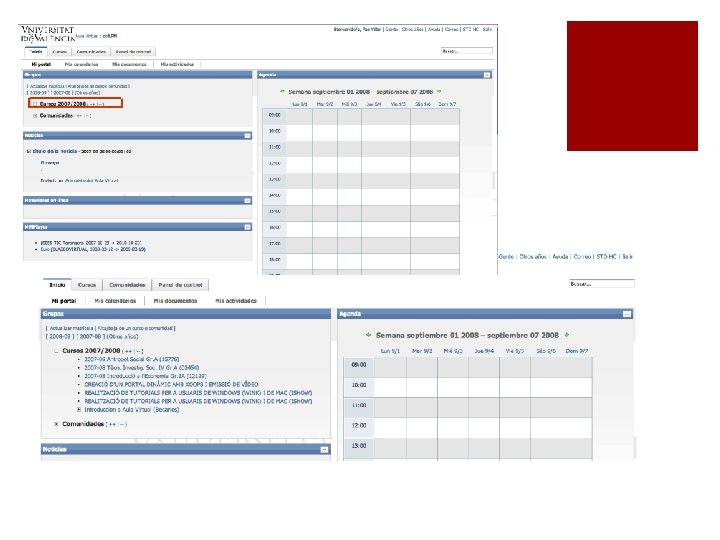720x540 pixels.
Task: Click 09:00 time row label in enlarged Agenda
Action: click(359, 365)
